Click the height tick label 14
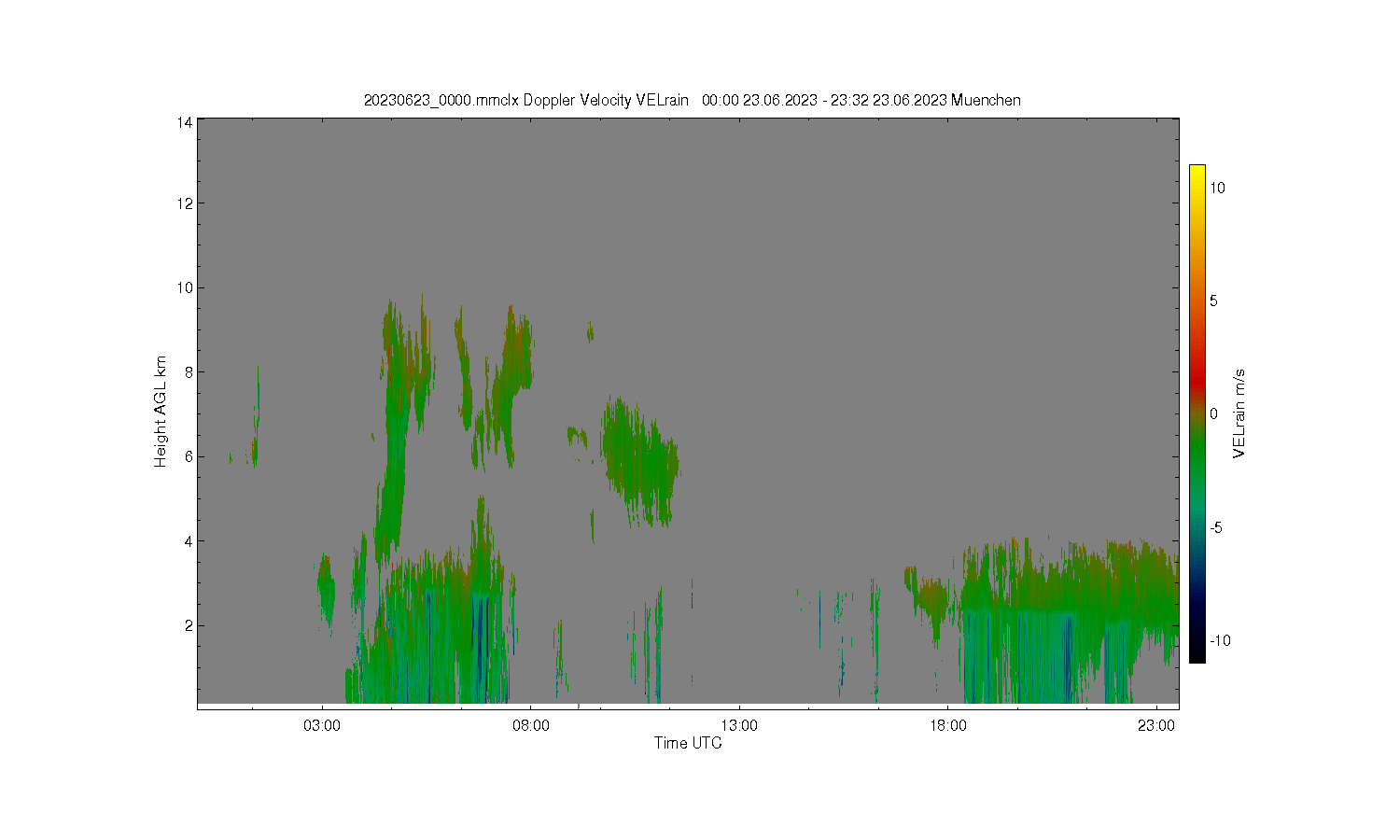Screen dimensions: 1400x840 [x=185, y=122]
